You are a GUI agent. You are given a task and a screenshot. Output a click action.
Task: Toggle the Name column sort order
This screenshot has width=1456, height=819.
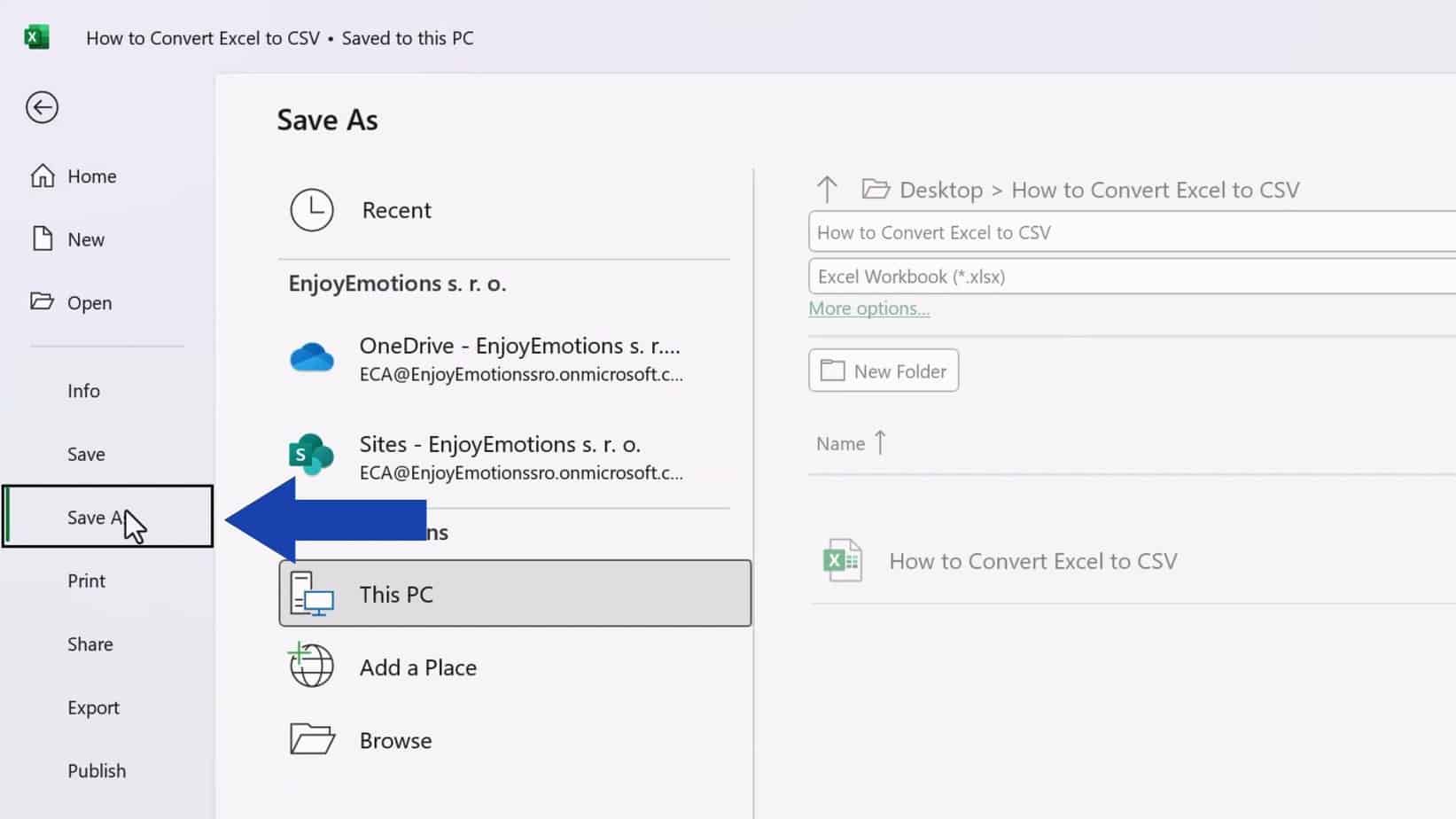pos(849,442)
